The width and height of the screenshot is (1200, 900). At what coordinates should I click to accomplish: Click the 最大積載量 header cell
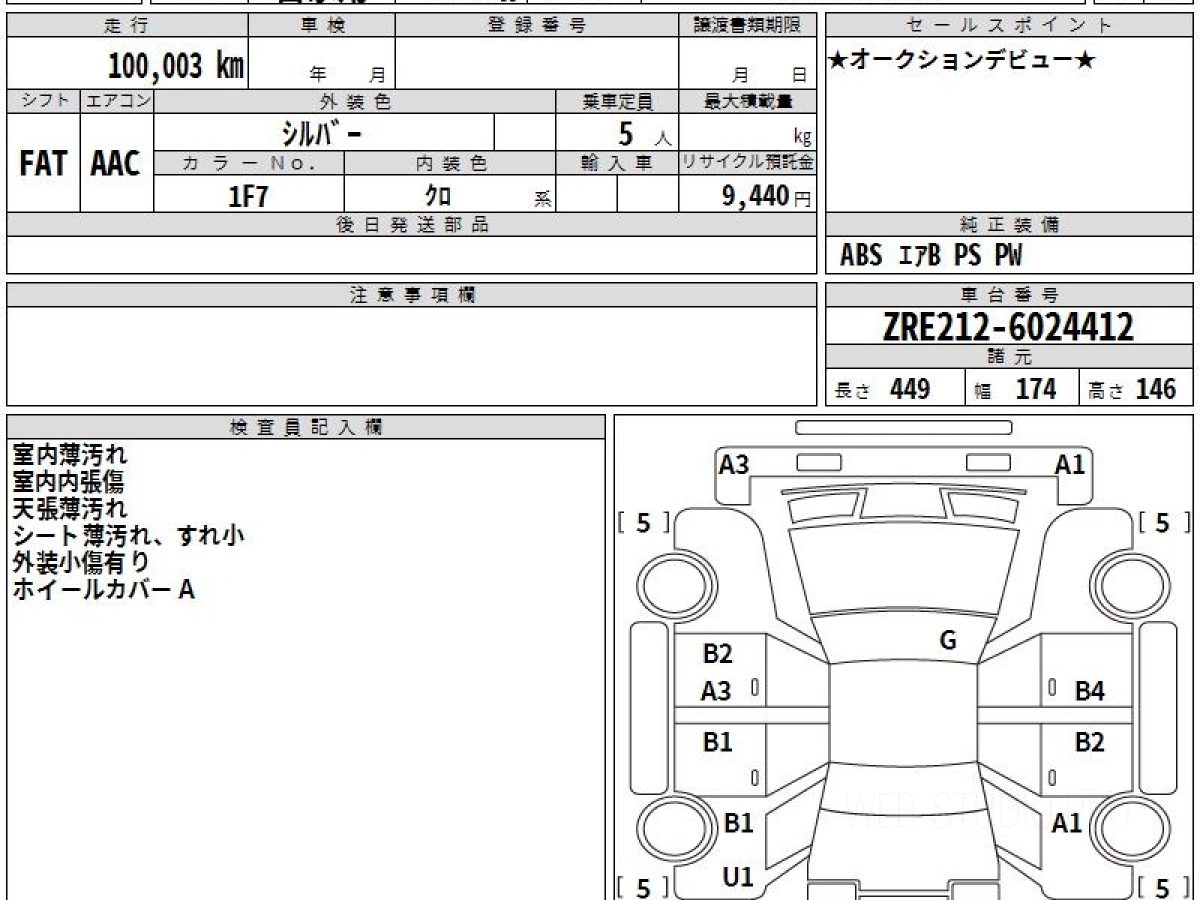[748, 101]
